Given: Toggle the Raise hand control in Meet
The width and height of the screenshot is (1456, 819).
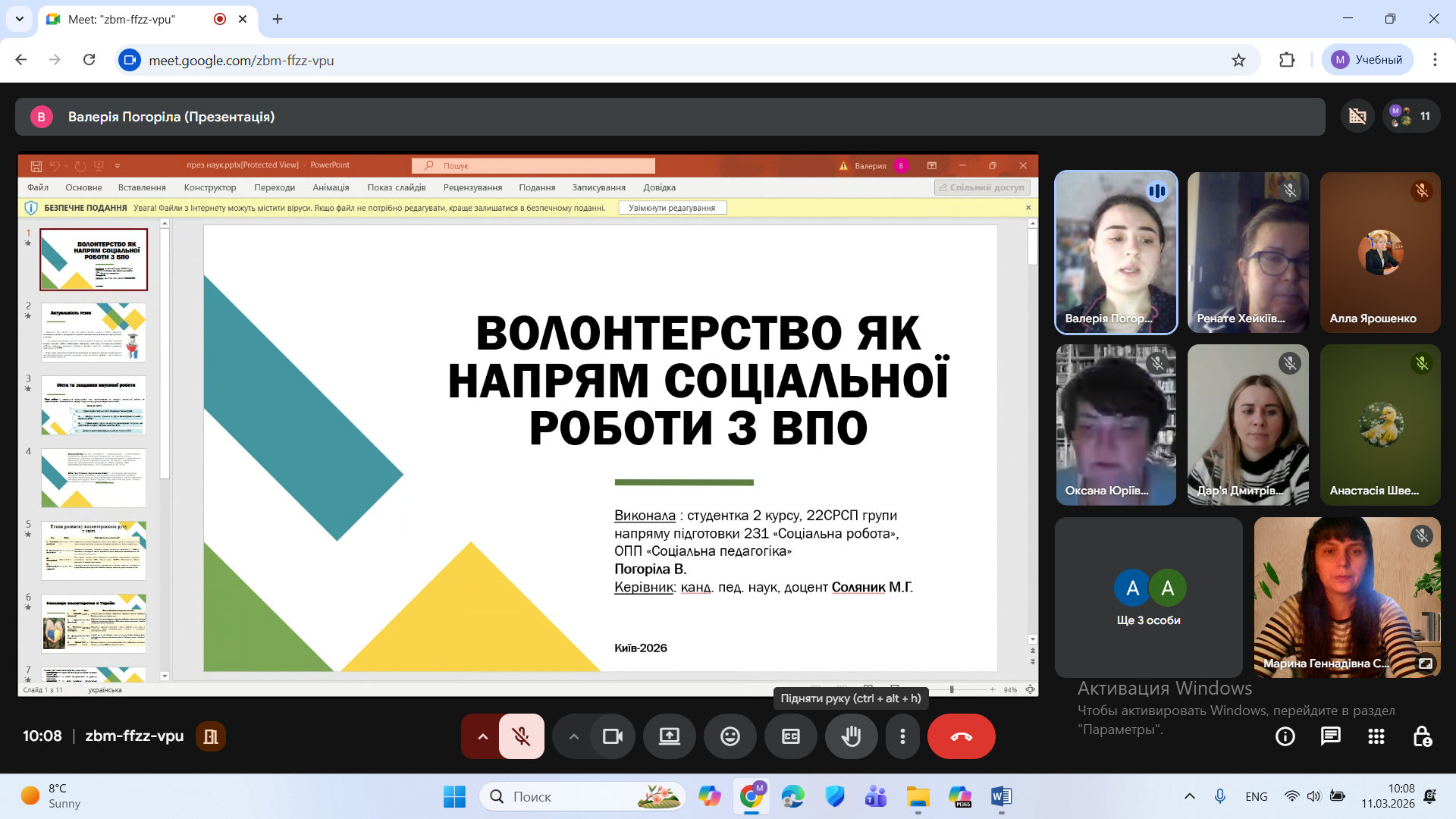Looking at the screenshot, I should coord(852,736).
